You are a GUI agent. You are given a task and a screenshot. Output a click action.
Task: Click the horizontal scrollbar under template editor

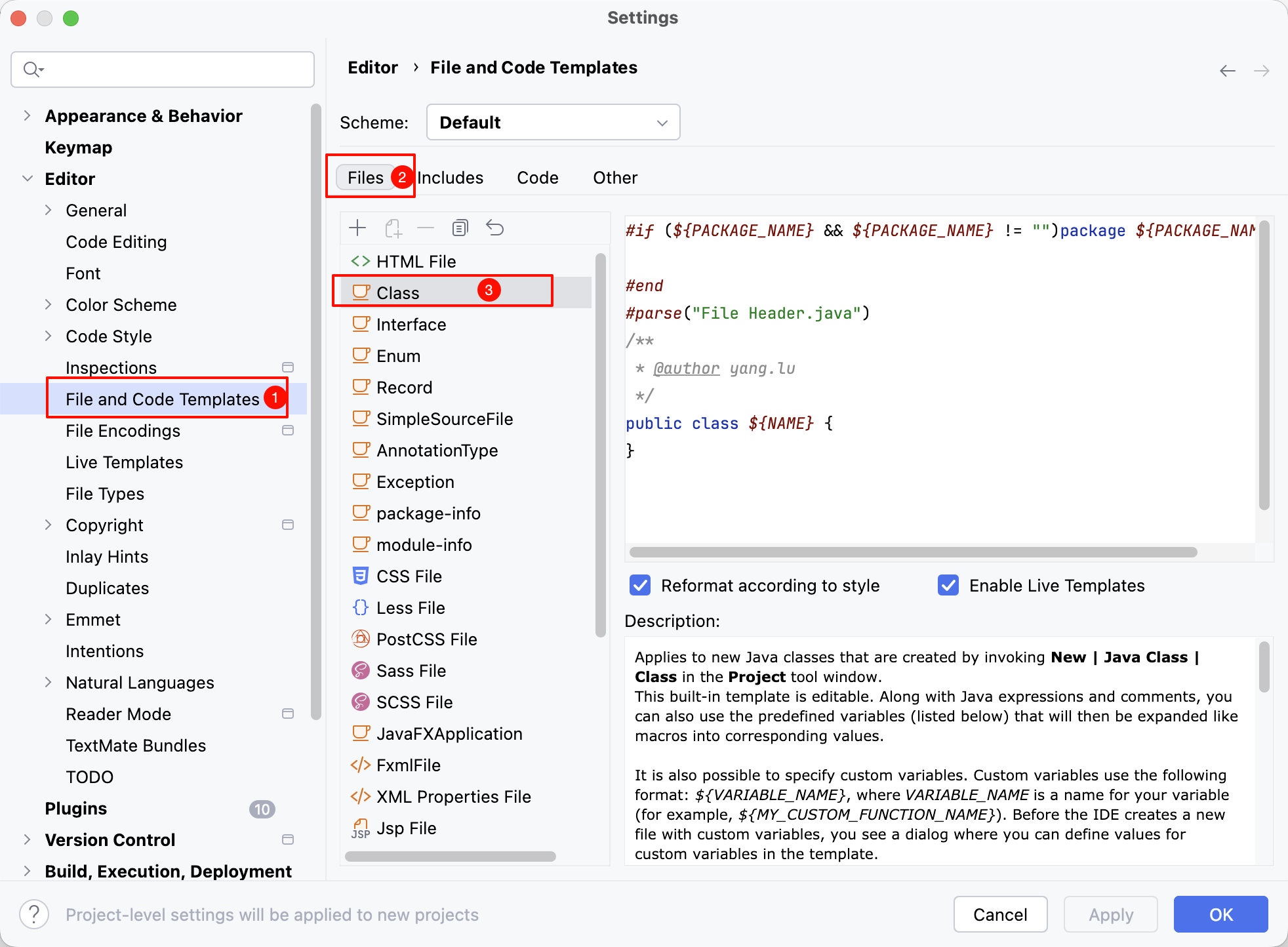[913, 552]
